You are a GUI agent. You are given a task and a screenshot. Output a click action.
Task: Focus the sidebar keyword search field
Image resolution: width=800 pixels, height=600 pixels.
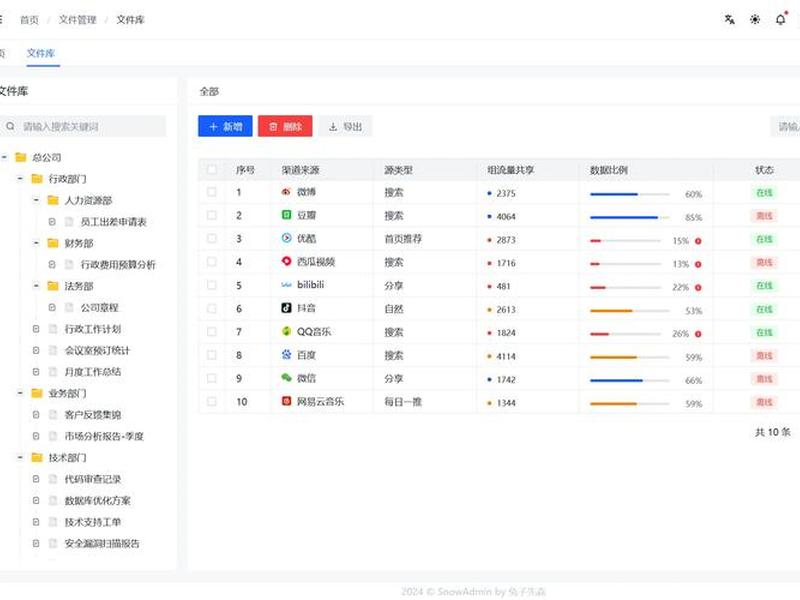83,126
